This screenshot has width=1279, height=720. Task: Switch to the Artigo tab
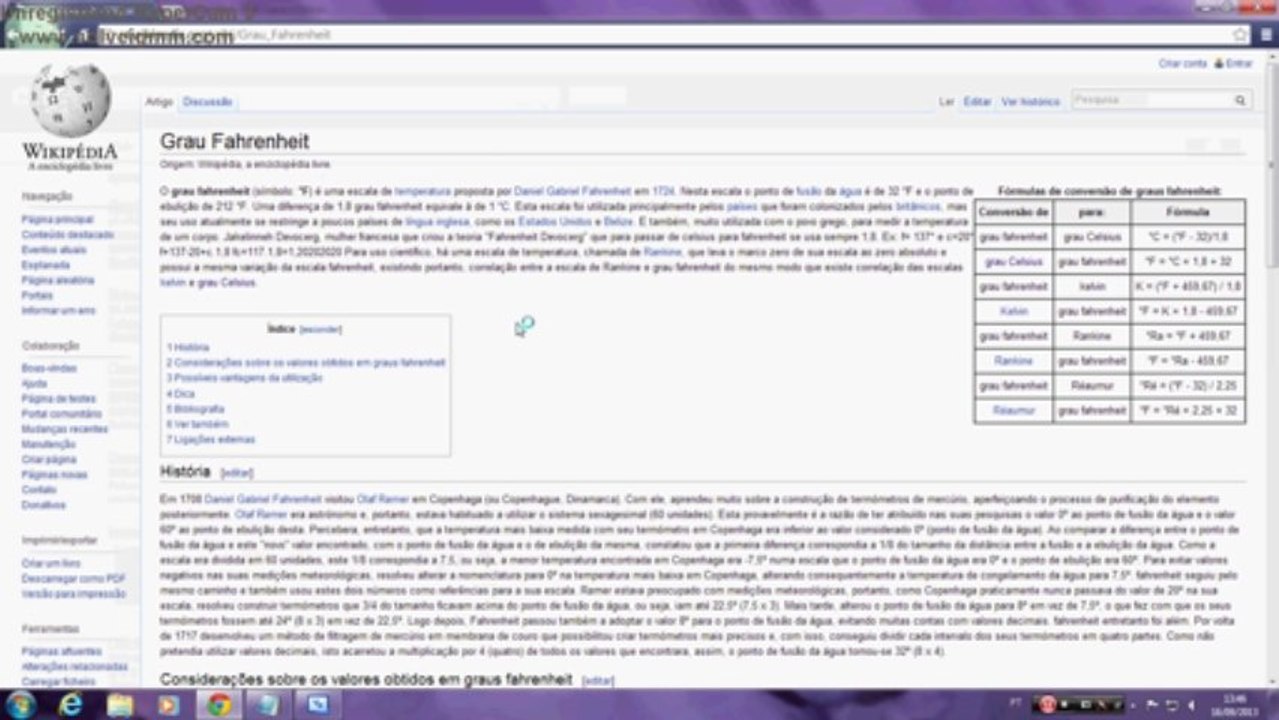coord(159,102)
